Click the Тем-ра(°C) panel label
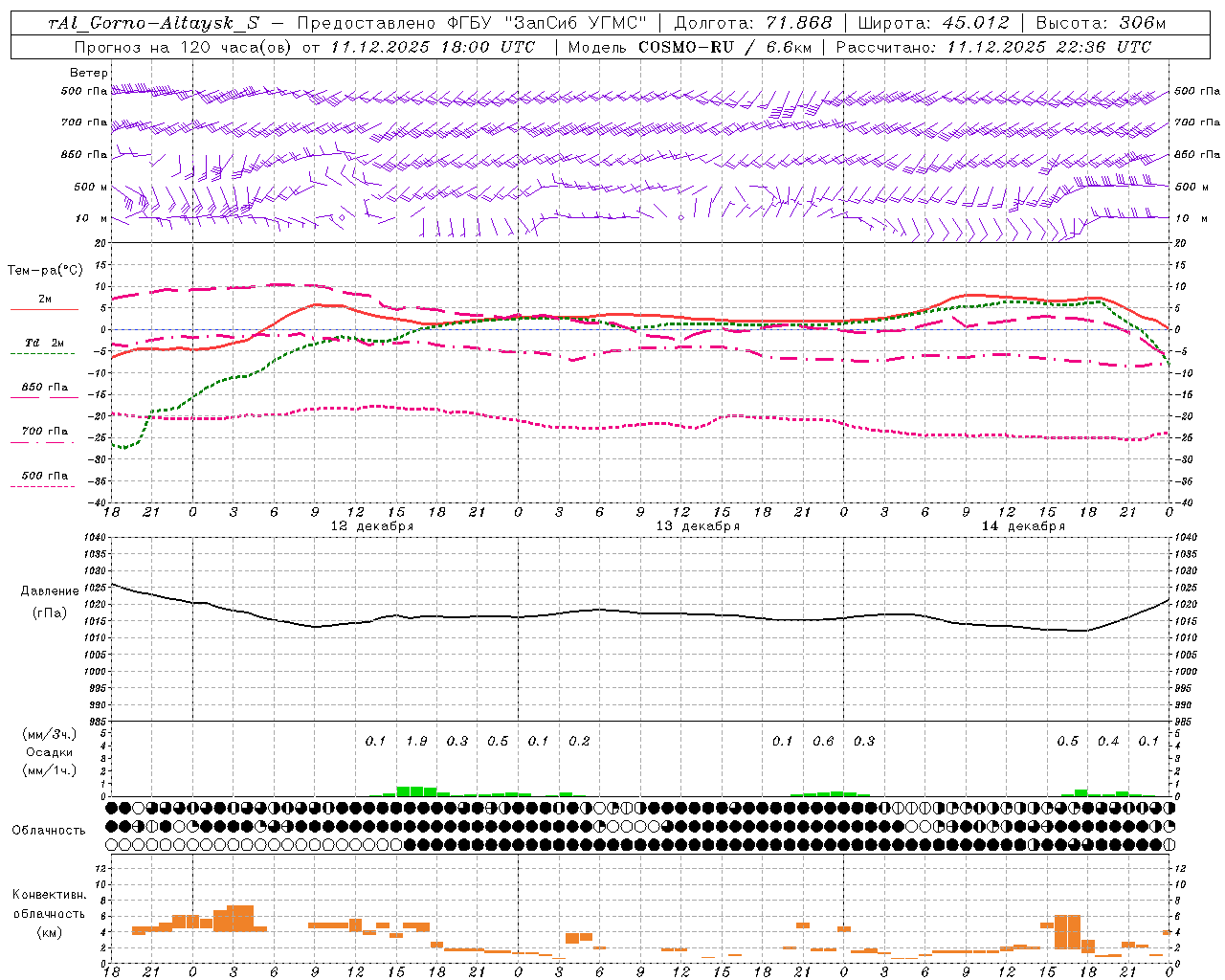The height and width of the screenshot is (980, 1225). pyautogui.click(x=45, y=271)
